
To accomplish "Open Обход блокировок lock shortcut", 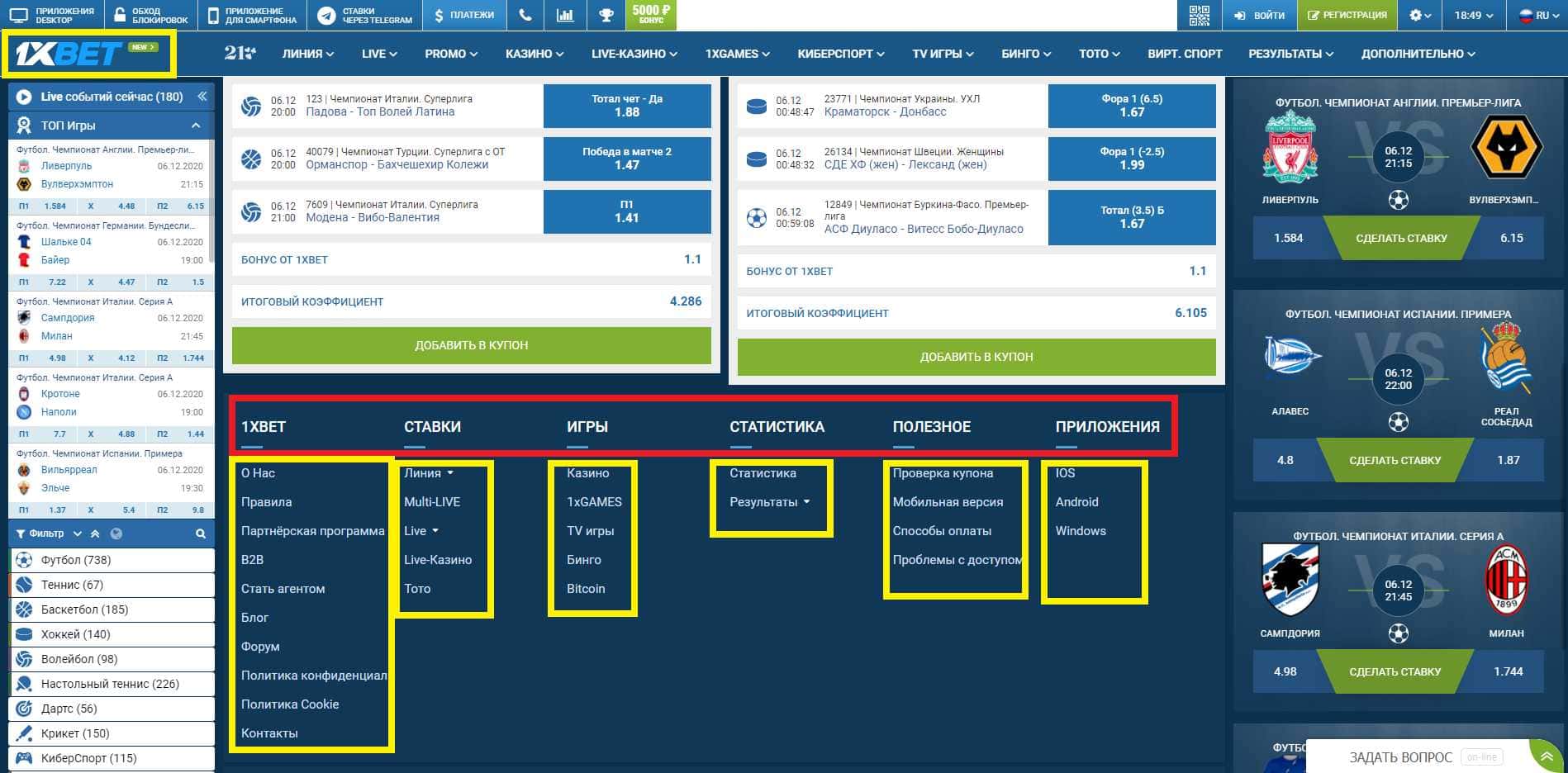I will point(150,15).
